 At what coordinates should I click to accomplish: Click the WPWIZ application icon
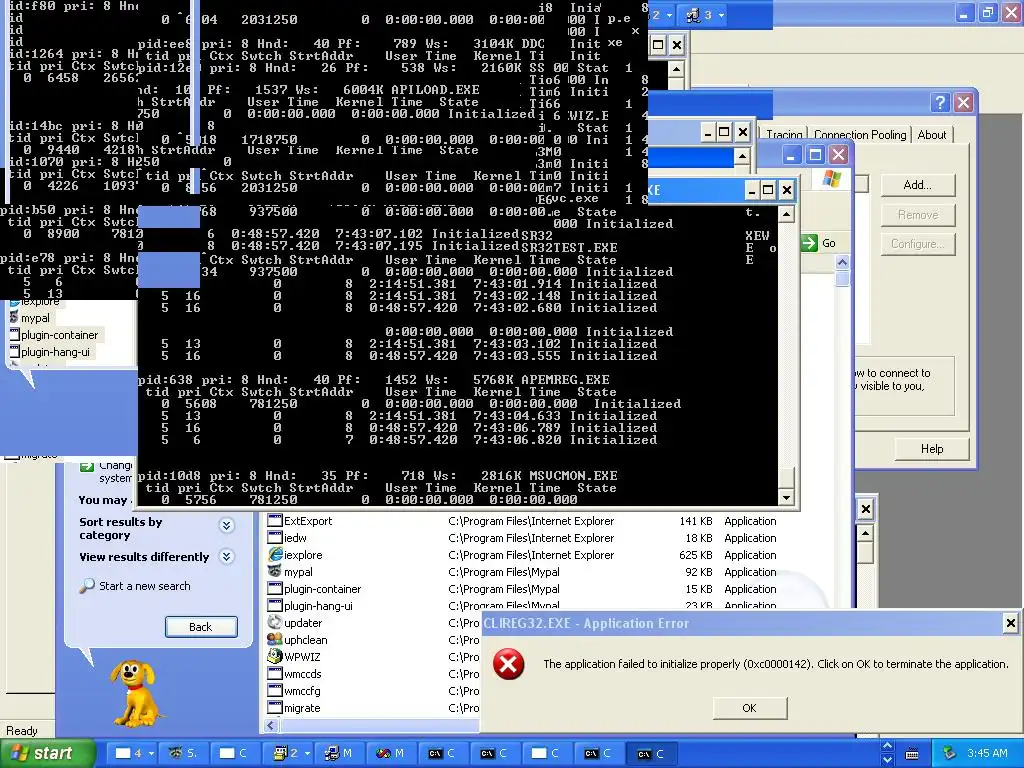click(275, 657)
